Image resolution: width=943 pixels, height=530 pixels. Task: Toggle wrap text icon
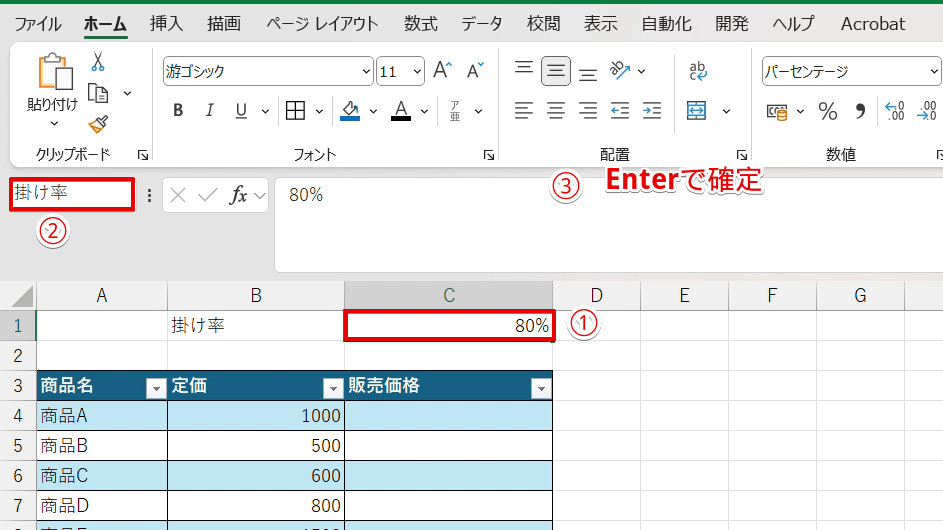pos(698,71)
